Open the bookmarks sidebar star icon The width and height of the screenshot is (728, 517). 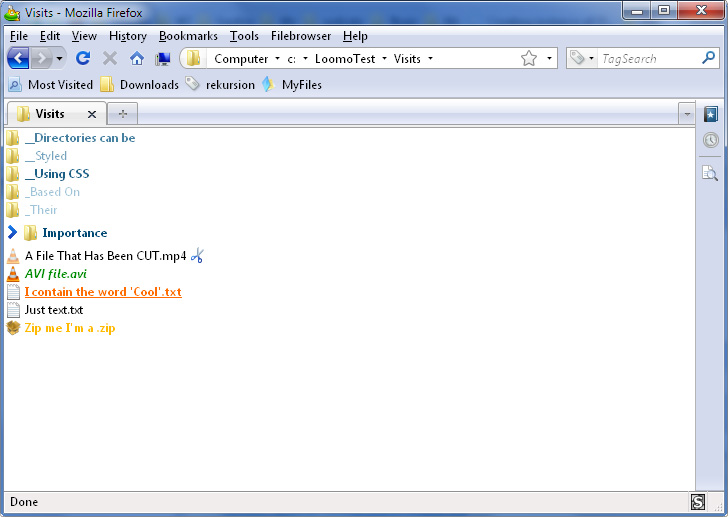(710, 114)
